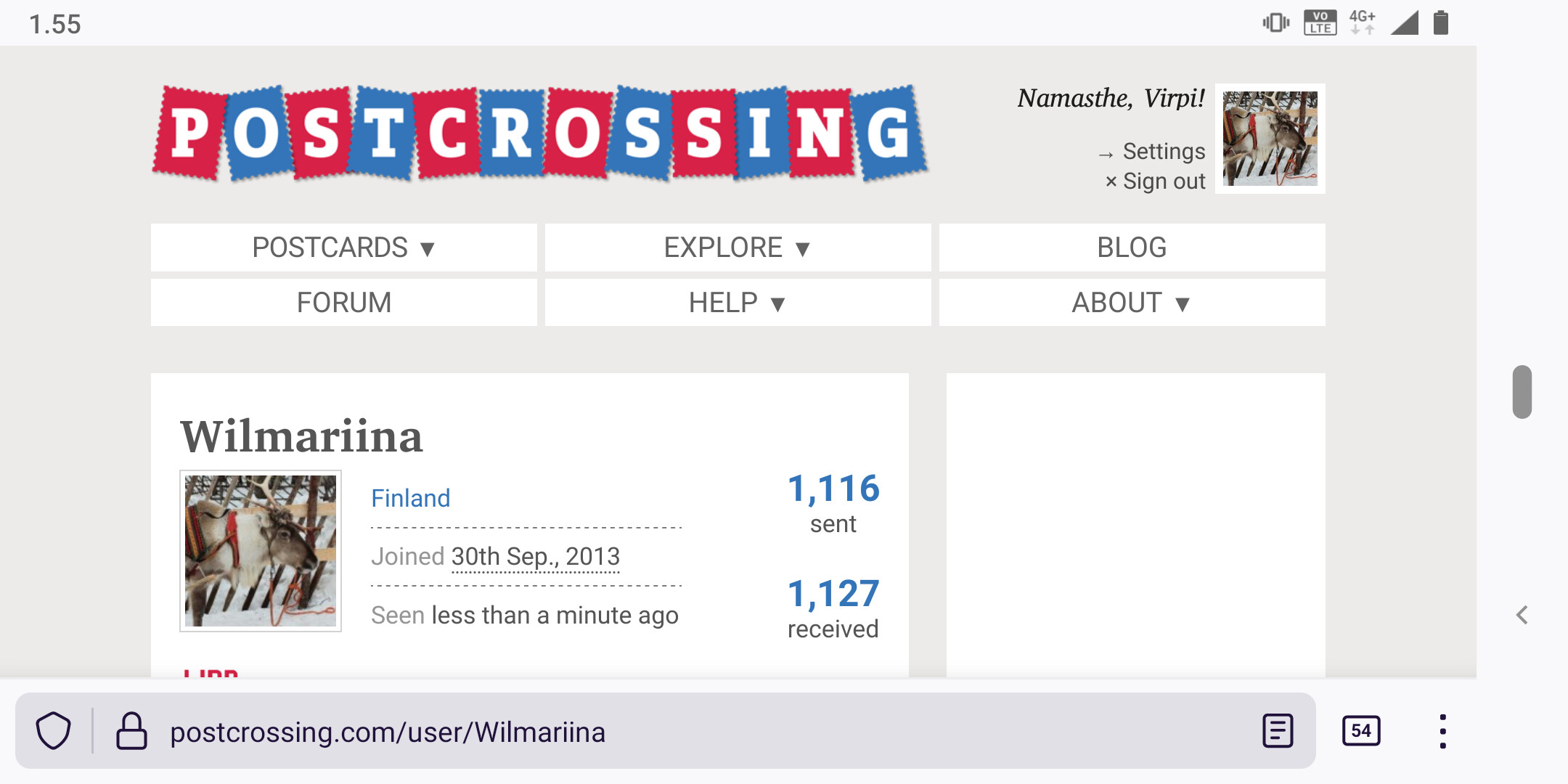Expand the EXPLORE dropdown menu

737,248
